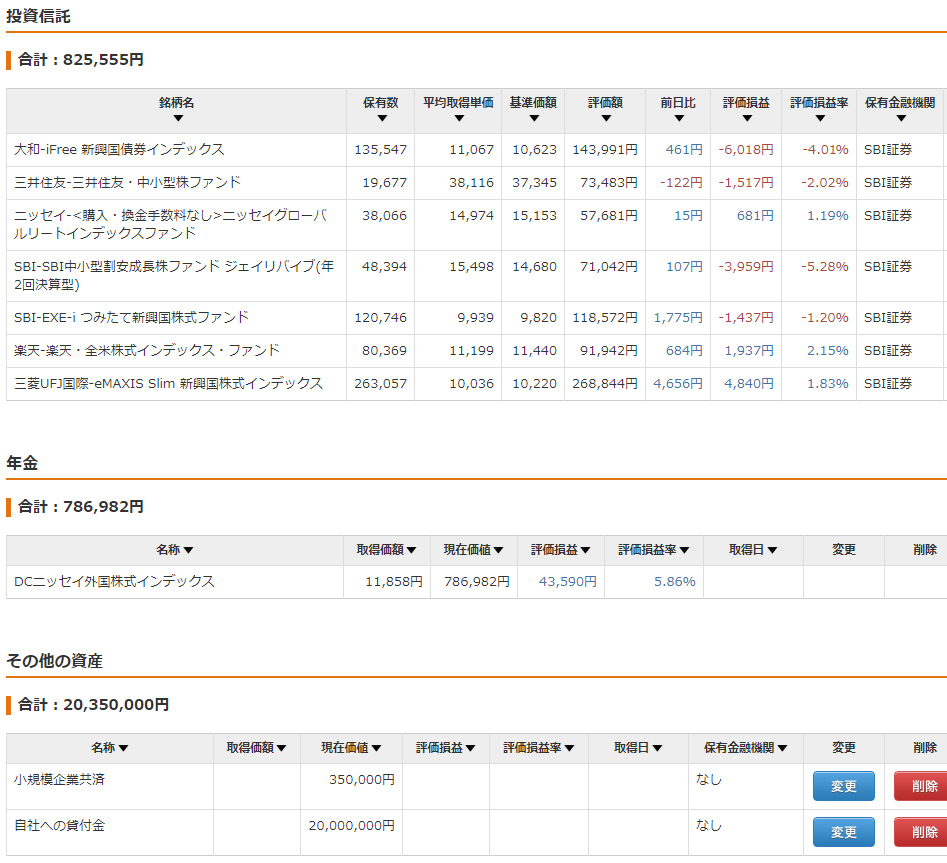Click the 年金 section heading
Screen dimensions: 947x863
22,463
